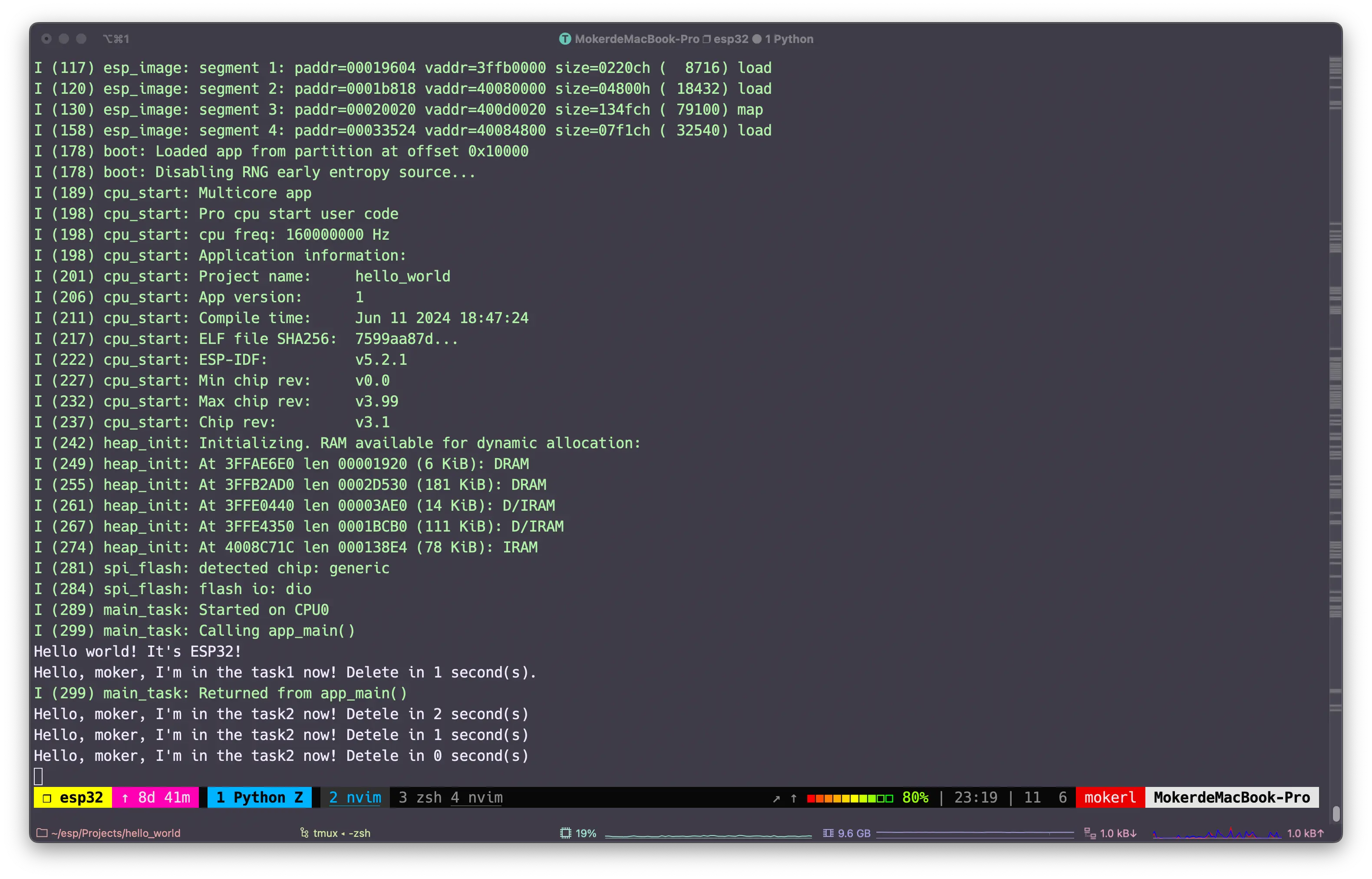The height and width of the screenshot is (879, 1372).
Task: Click the 23:19 clock in tmux status
Action: click(x=976, y=797)
